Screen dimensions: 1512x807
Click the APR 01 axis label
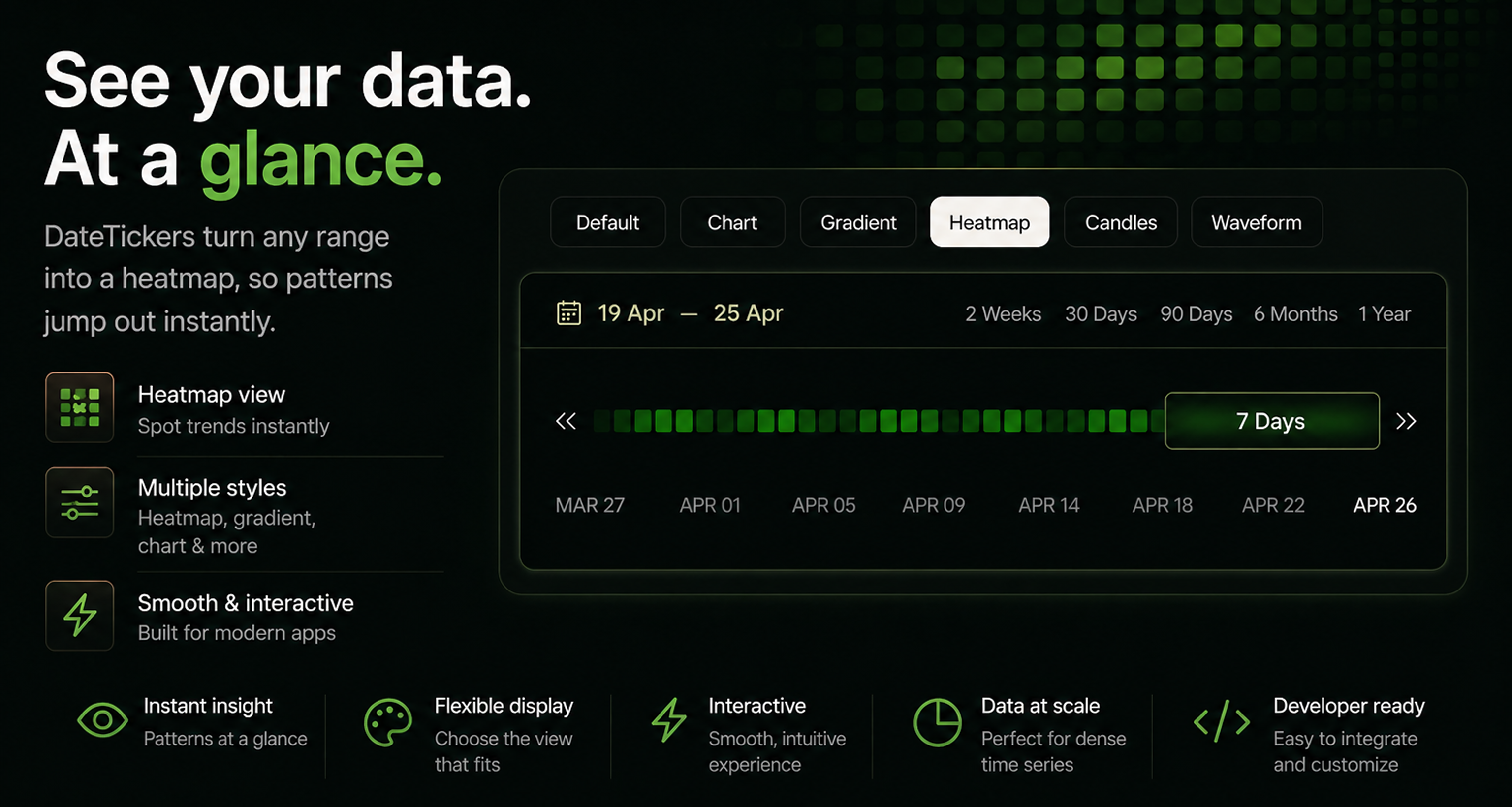(710, 505)
